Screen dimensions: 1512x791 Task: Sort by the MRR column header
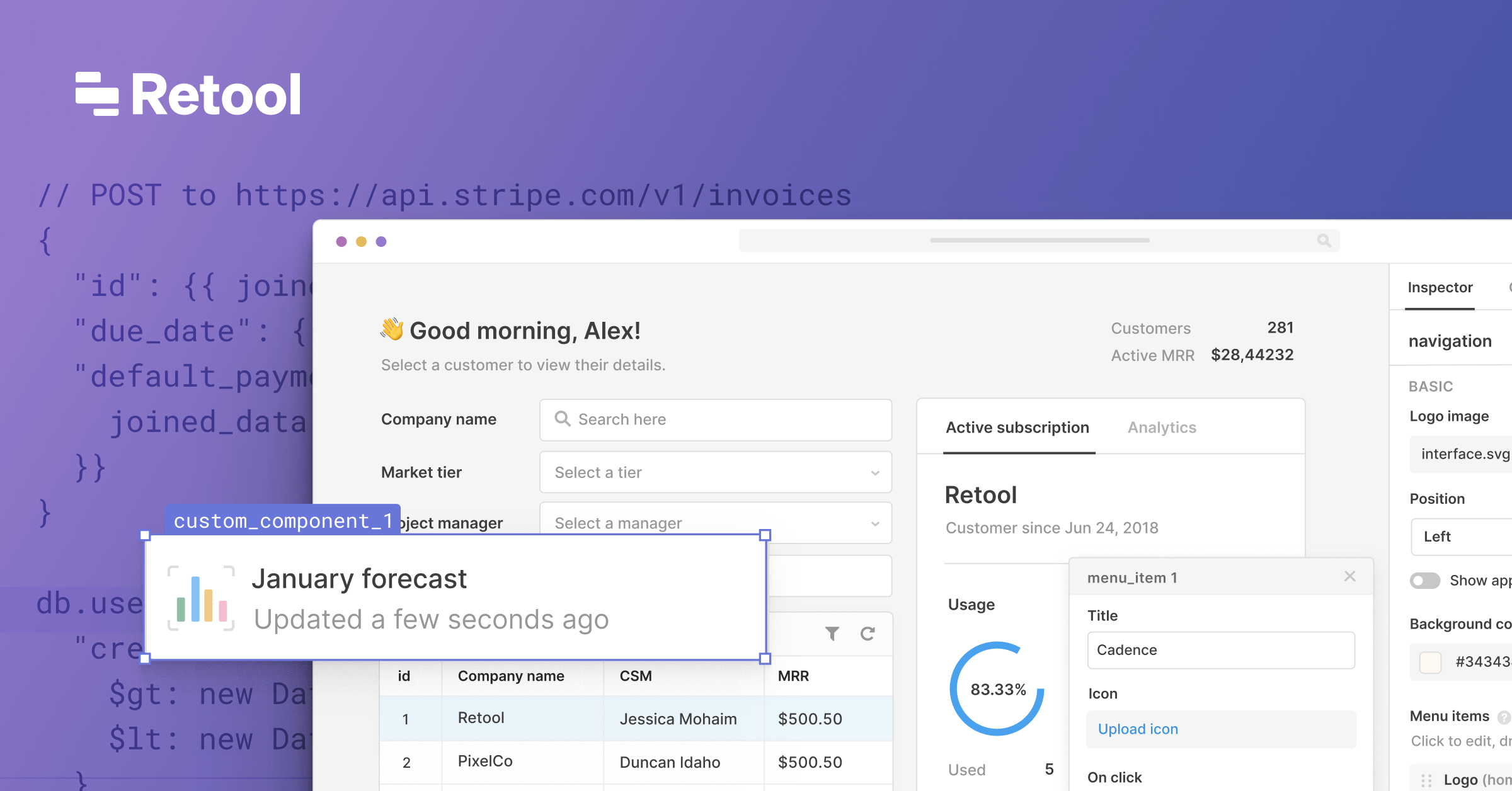(x=793, y=676)
